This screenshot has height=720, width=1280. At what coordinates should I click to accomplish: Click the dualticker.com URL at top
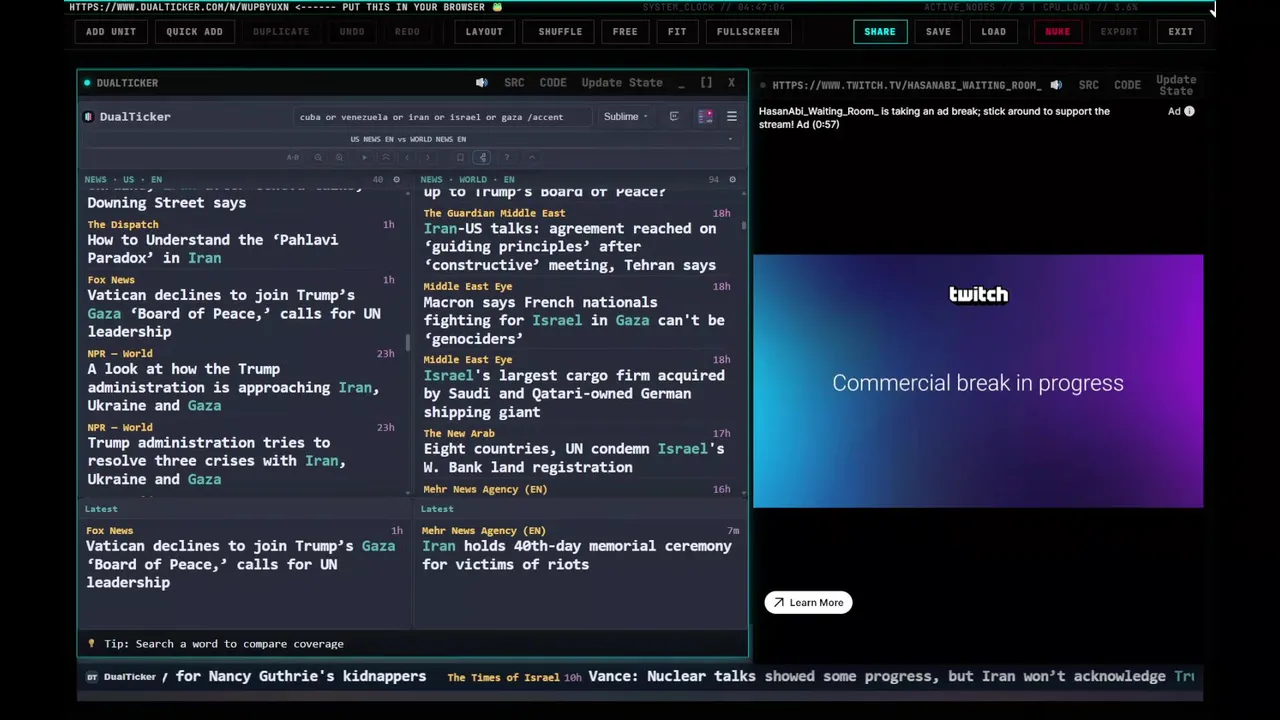click(x=179, y=7)
